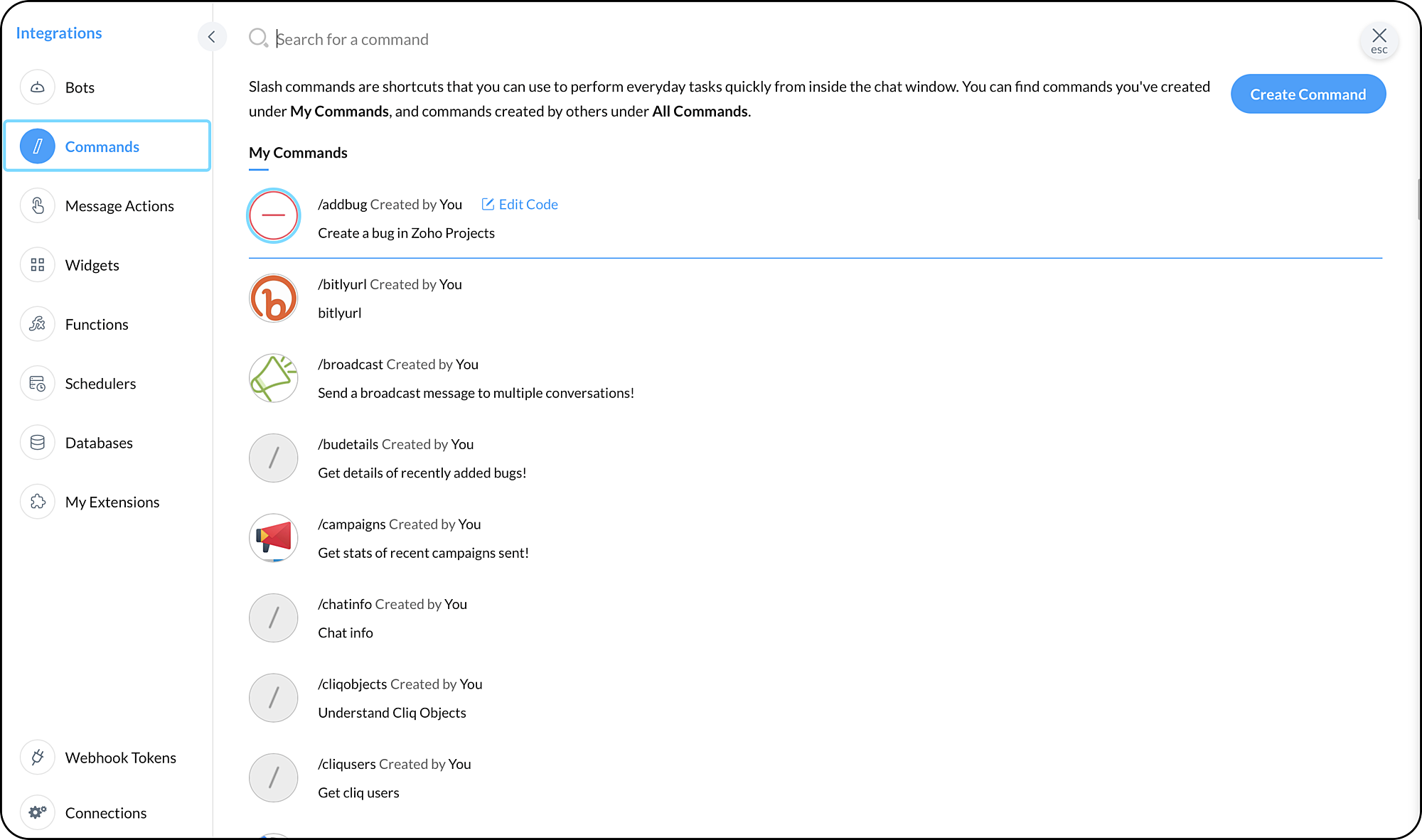
Task: Open Connections gear icon
Action: [x=38, y=812]
